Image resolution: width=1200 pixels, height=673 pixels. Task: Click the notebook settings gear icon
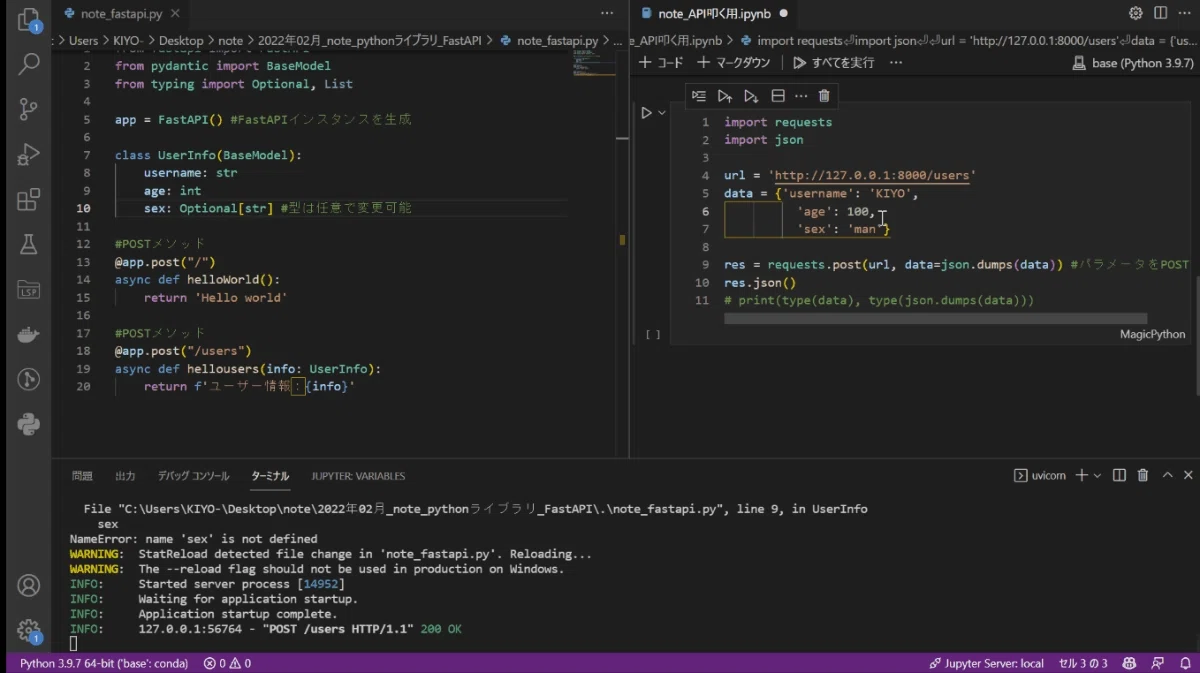click(1136, 13)
